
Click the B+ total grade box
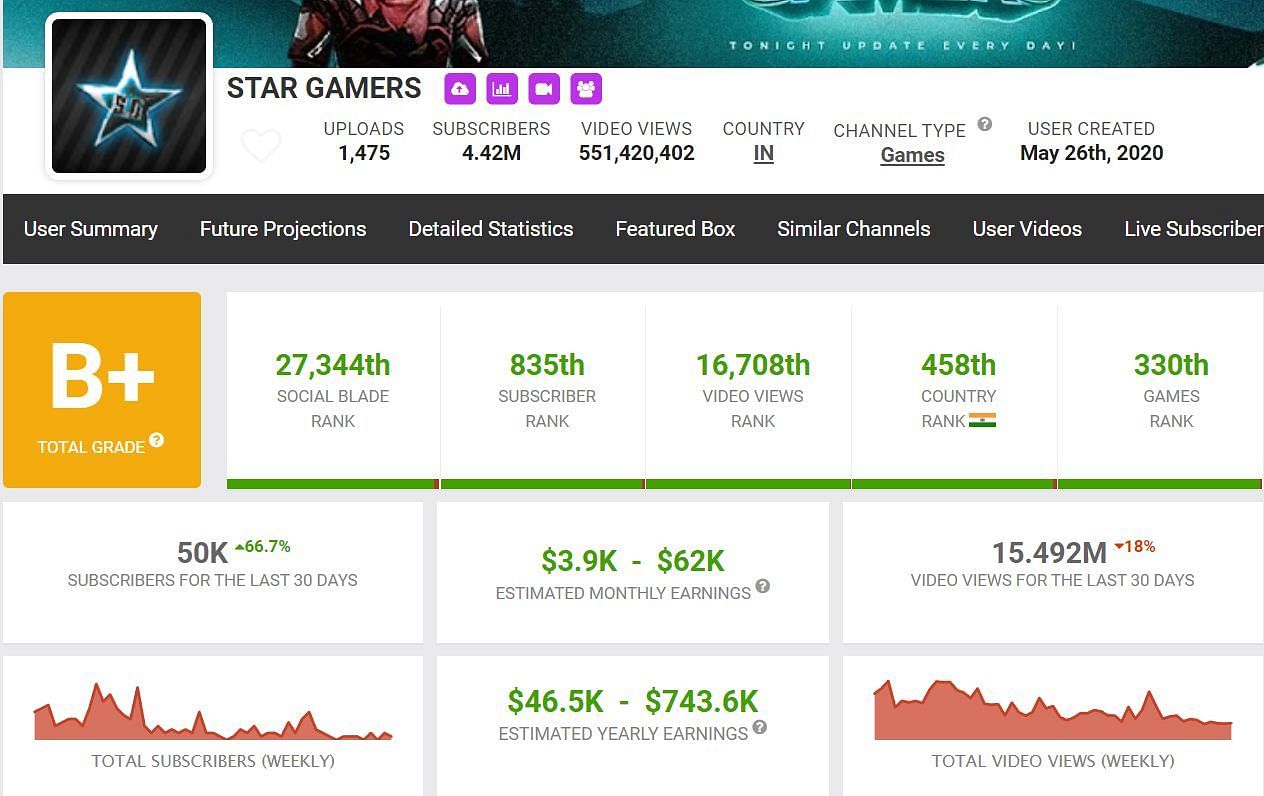[102, 390]
